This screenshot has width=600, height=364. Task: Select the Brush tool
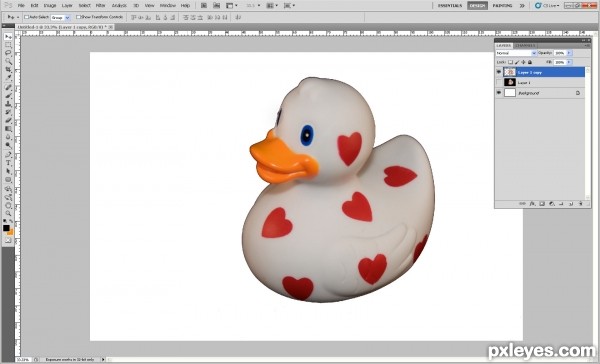click(8, 96)
